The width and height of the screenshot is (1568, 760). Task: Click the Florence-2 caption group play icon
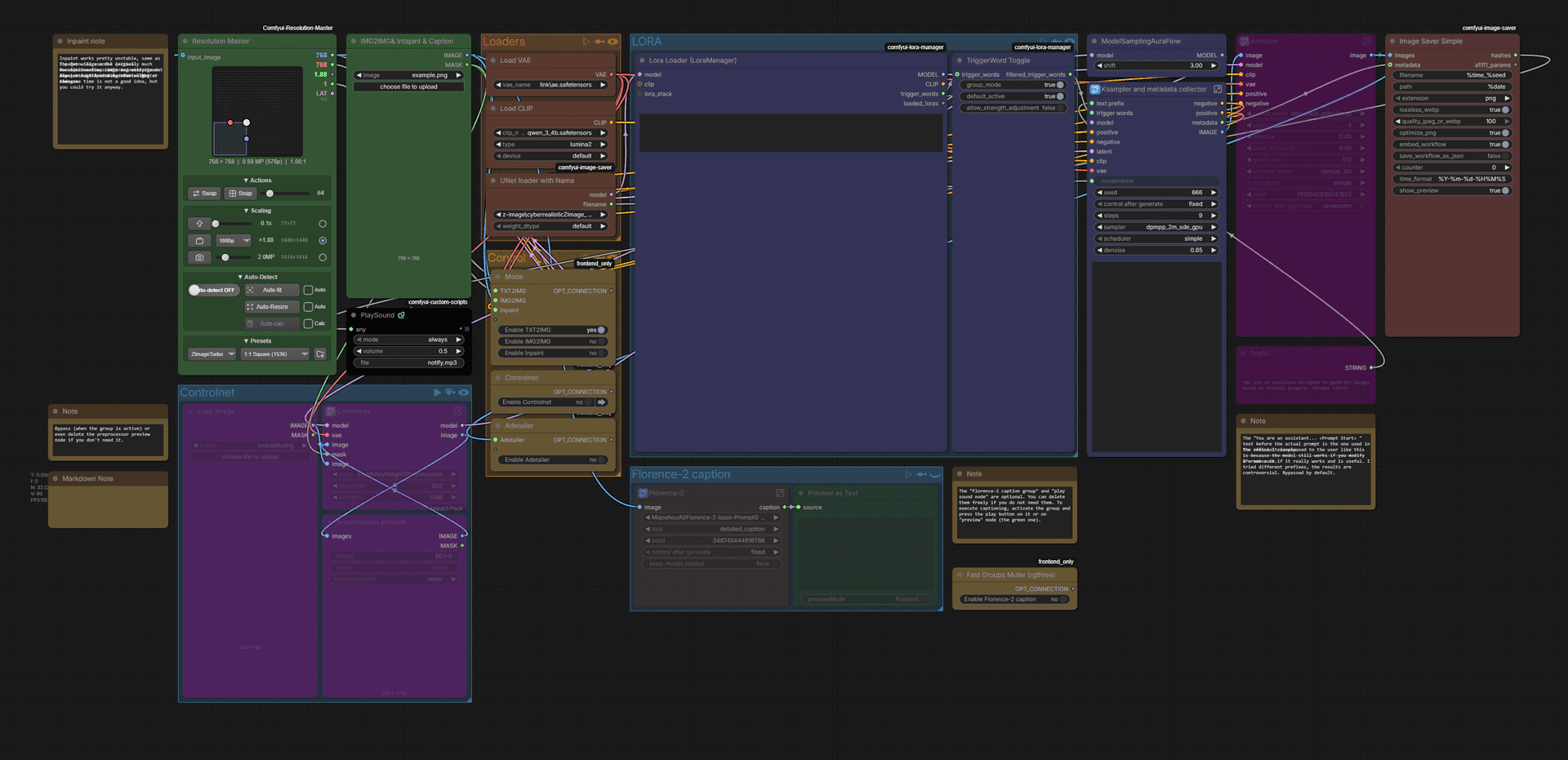click(x=908, y=474)
